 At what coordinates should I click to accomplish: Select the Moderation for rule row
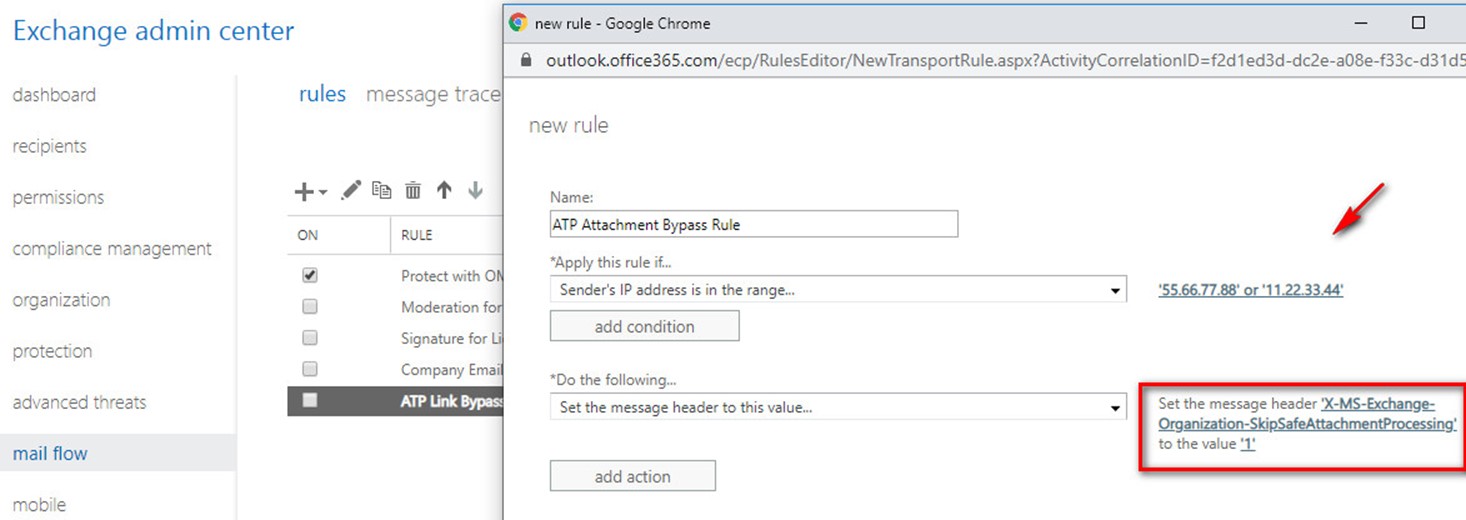coord(395,307)
